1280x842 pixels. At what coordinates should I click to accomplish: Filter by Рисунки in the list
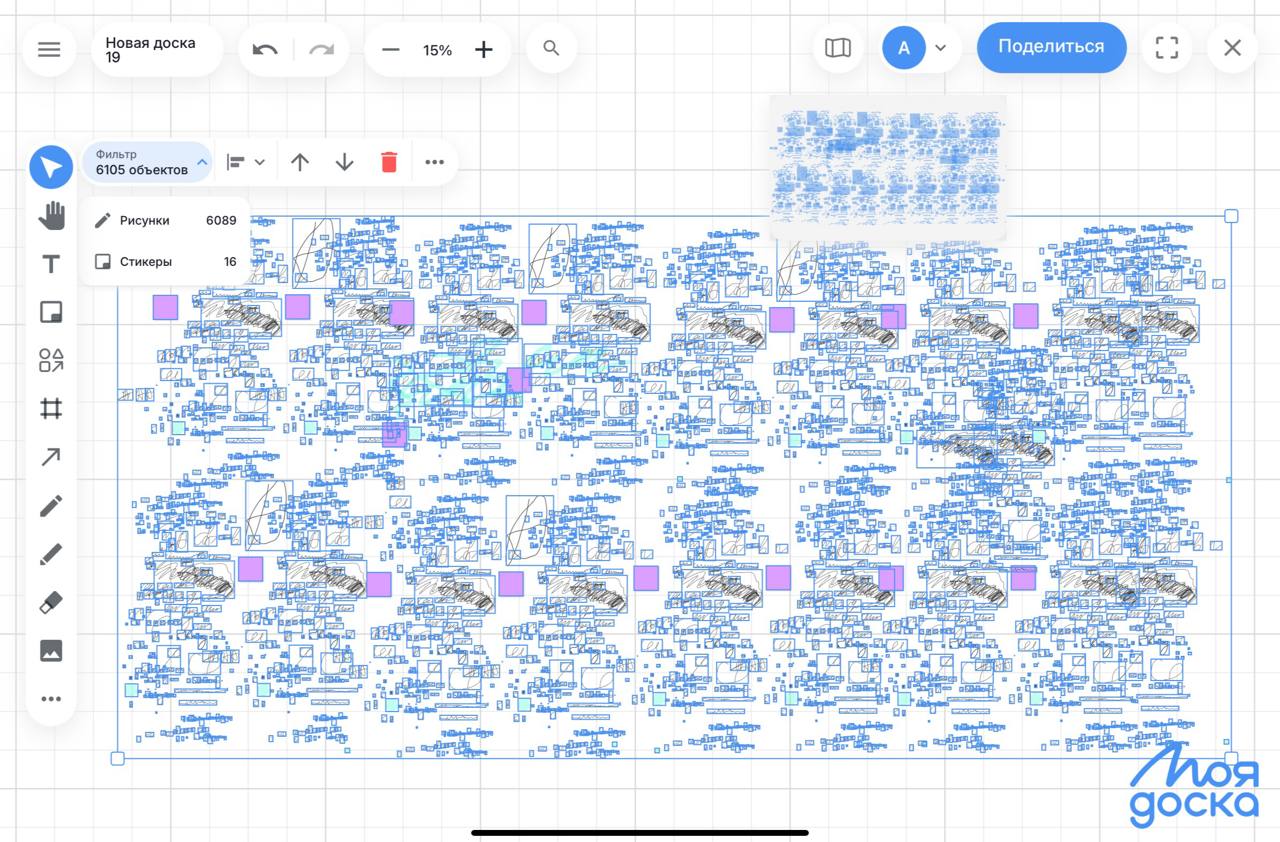pyautogui.click(x=165, y=220)
